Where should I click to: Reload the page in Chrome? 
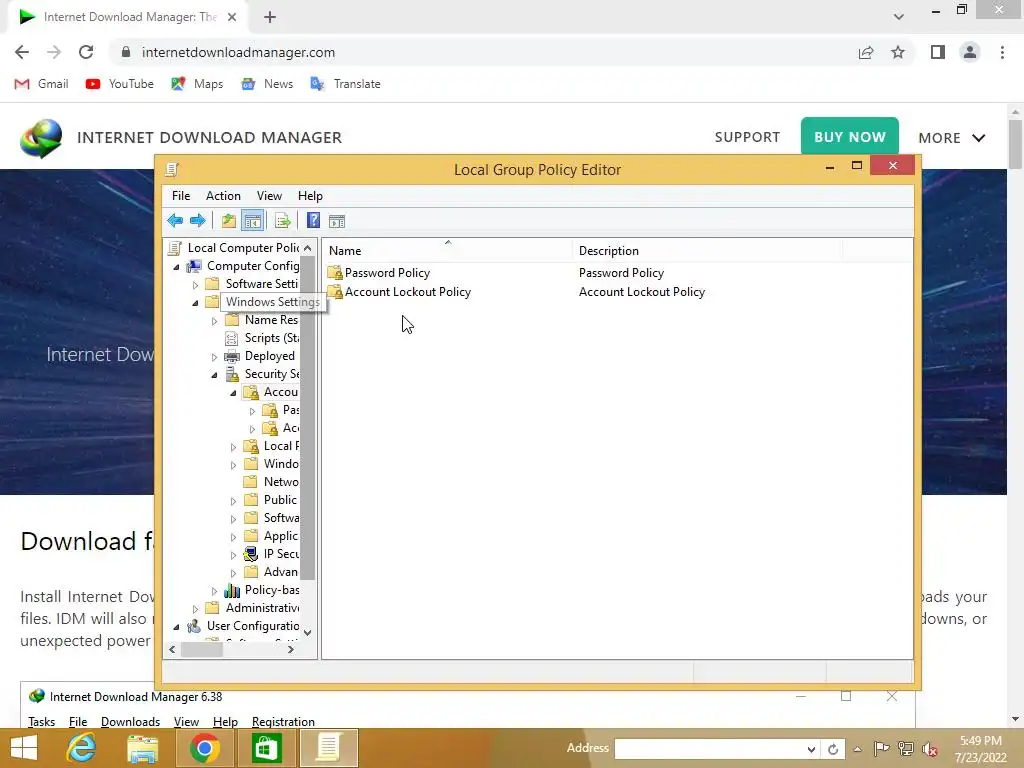[86, 52]
